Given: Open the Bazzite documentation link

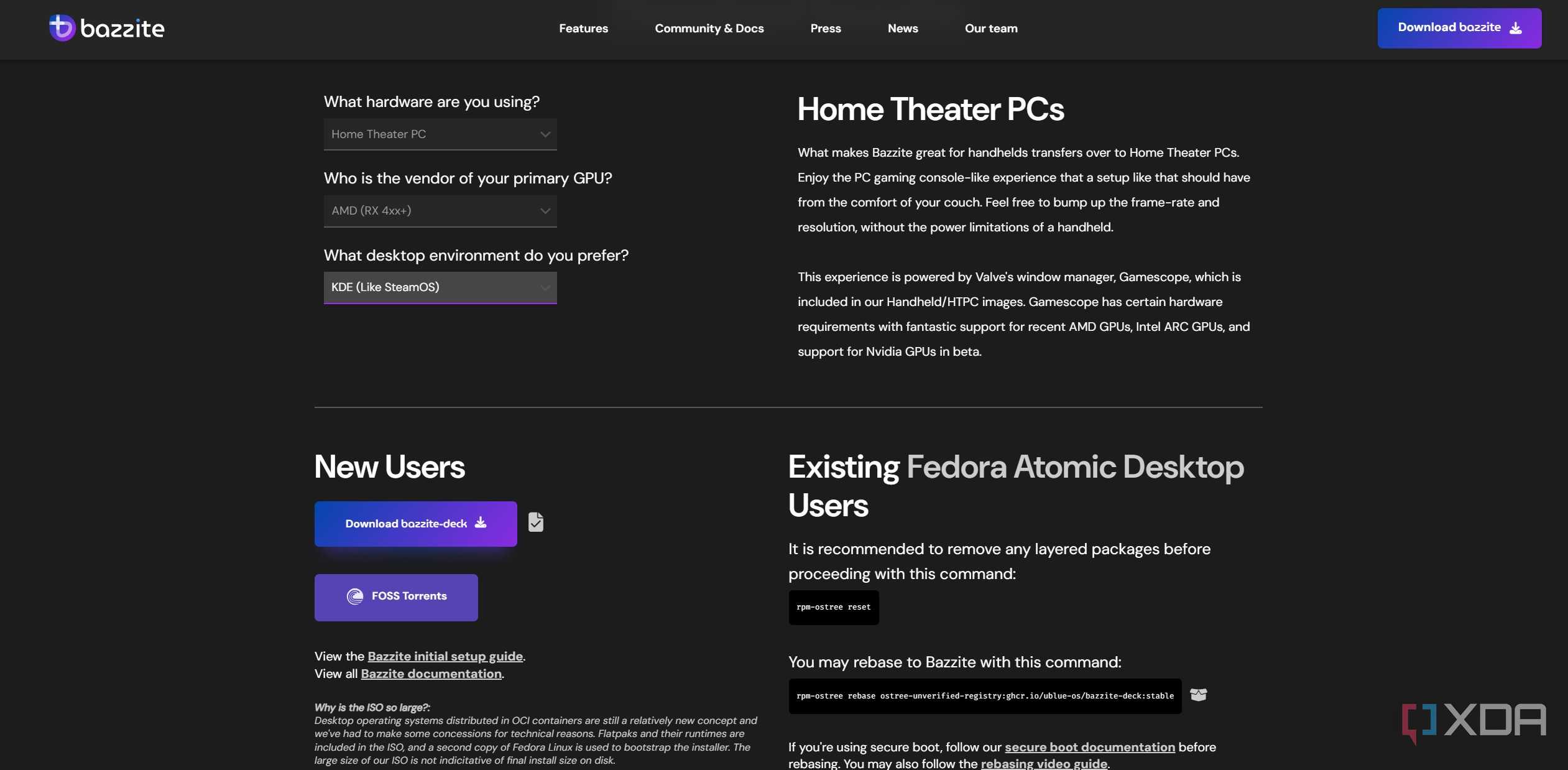Looking at the screenshot, I should (431, 674).
